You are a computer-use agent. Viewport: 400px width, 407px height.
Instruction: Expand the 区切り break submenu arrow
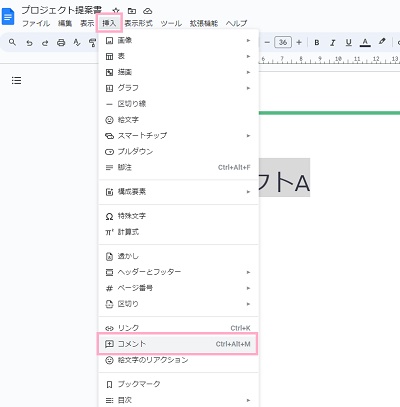pos(248,304)
